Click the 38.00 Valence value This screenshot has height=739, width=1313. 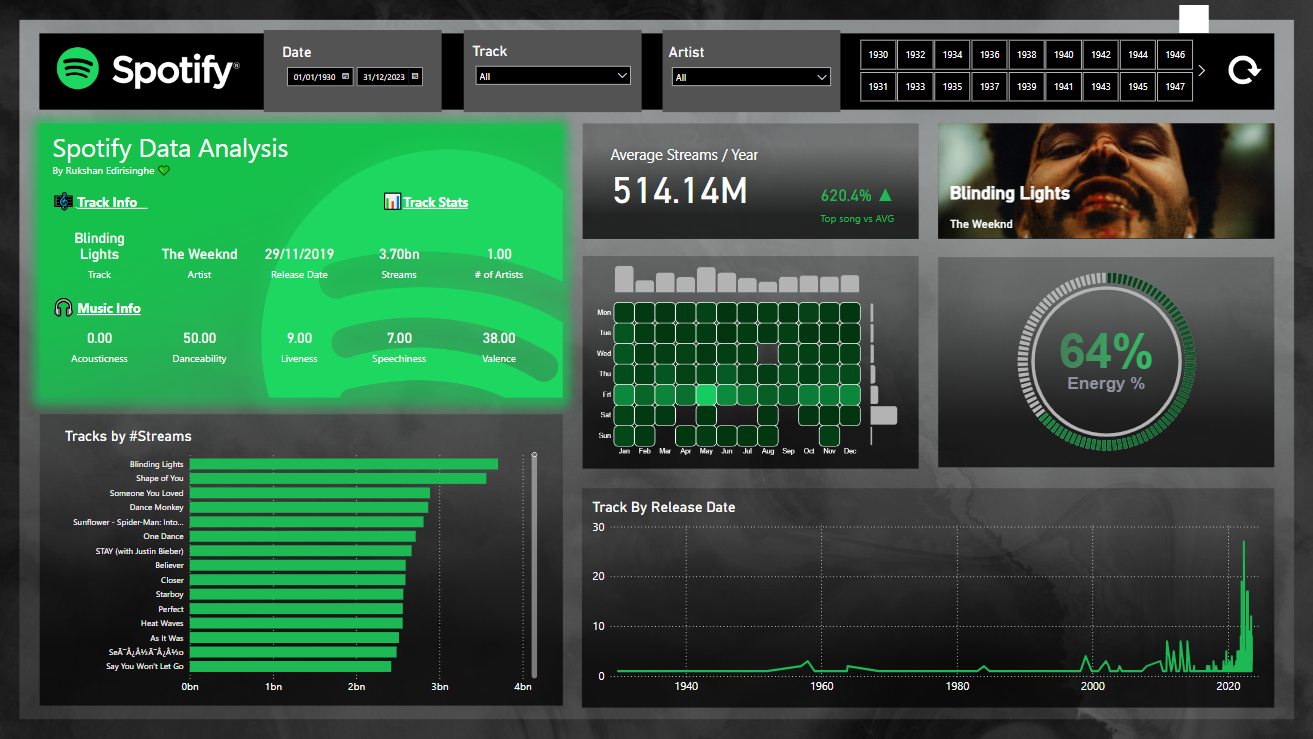pos(499,338)
